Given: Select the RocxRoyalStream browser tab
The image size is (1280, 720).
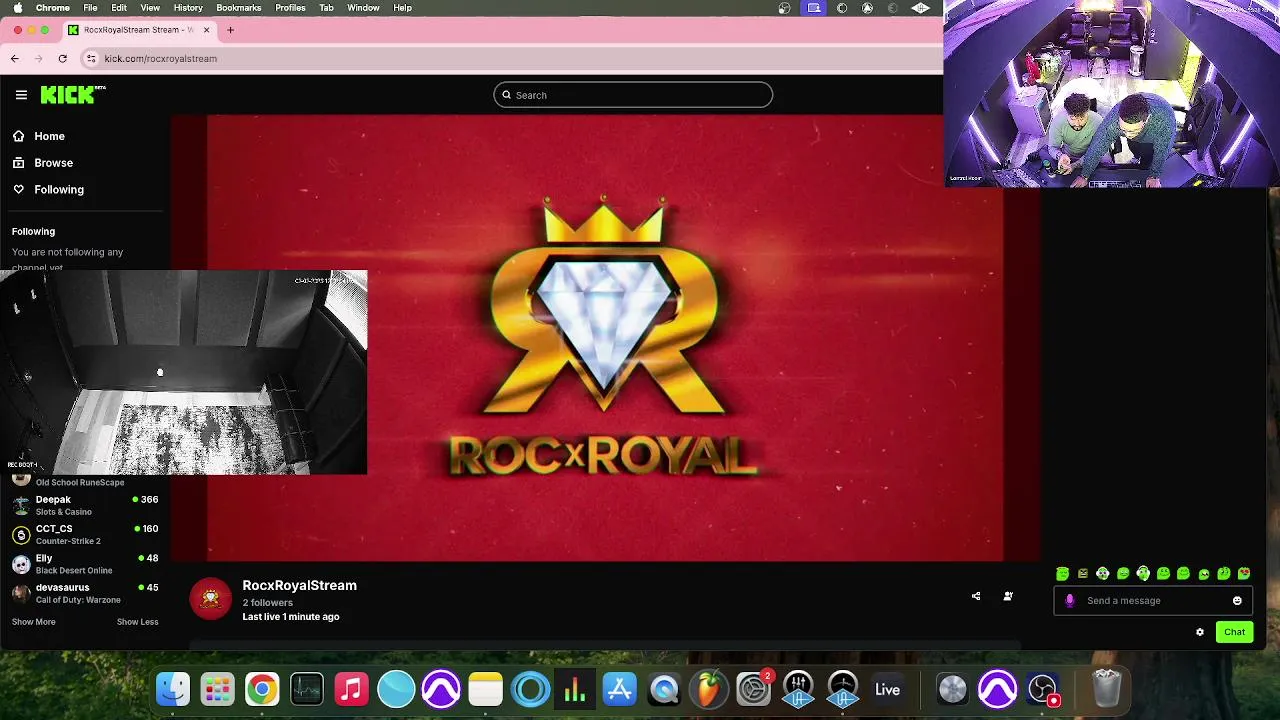Looking at the screenshot, I should tap(138, 30).
